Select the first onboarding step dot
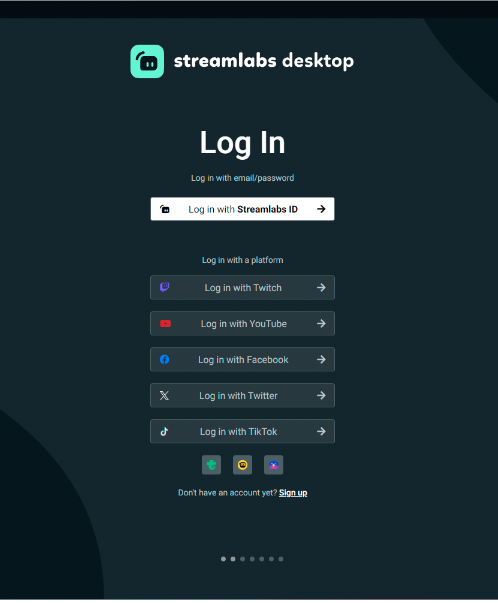The width and height of the screenshot is (498, 603). pos(223,559)
